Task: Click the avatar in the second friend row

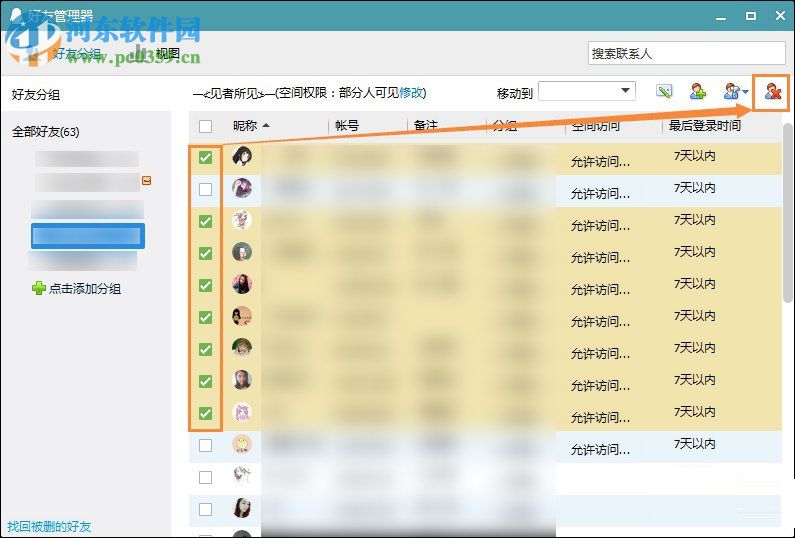Action: [x=242, y=188]
